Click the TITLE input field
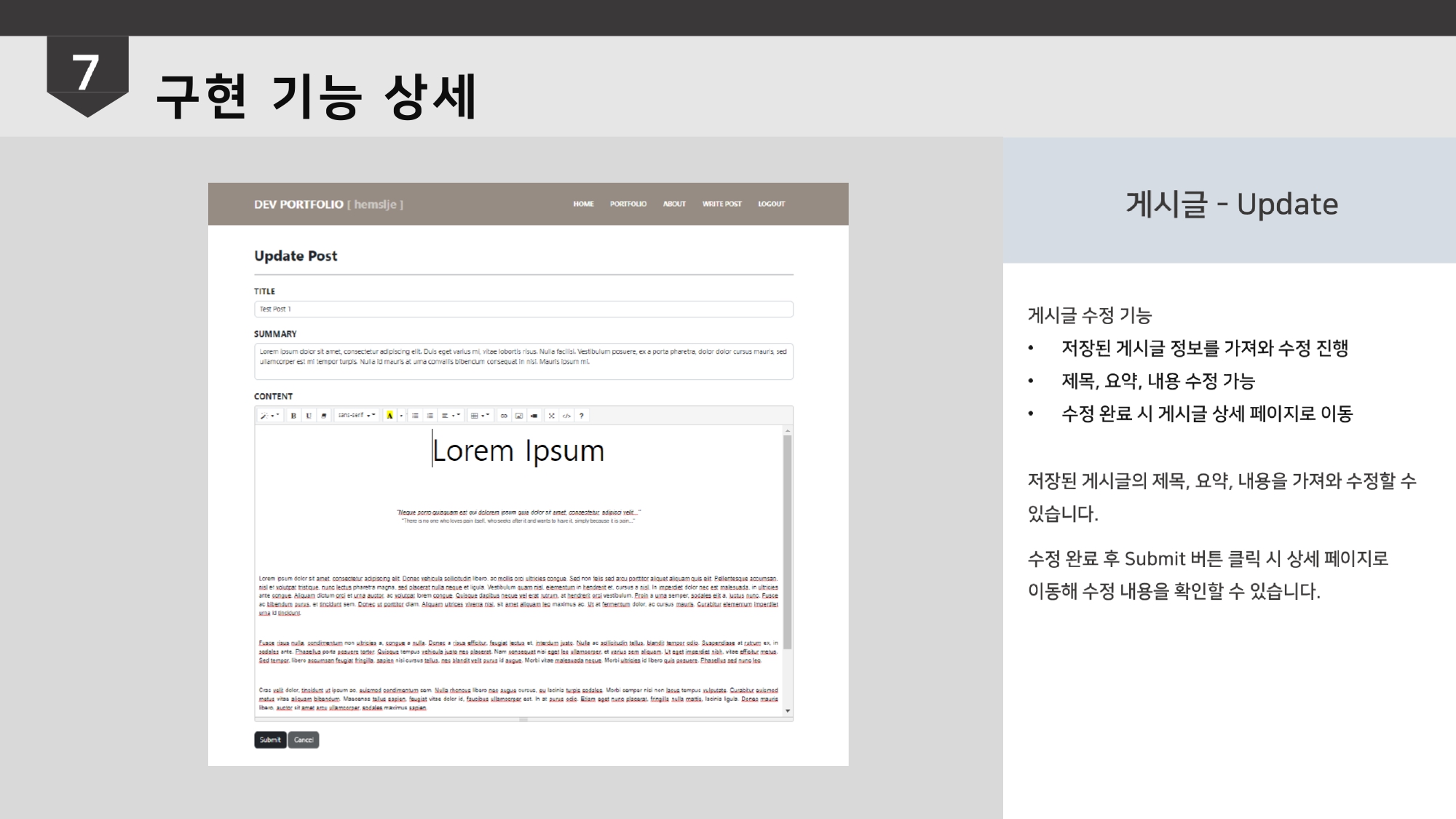Image resolution: width=1456 pixels, height=819 pixels. [523, 308]
